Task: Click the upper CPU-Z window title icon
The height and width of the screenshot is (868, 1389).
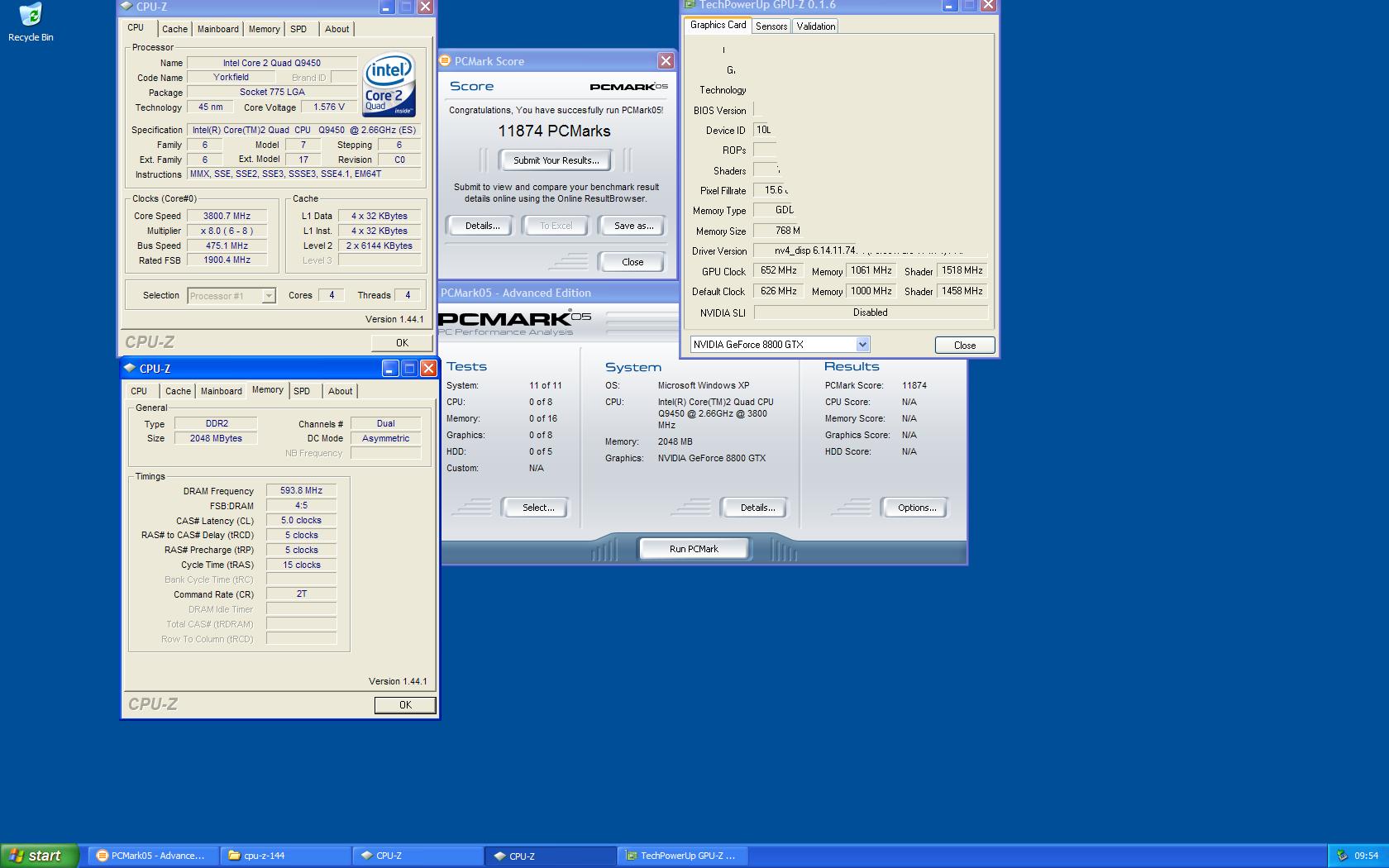Action: [126, 6]
